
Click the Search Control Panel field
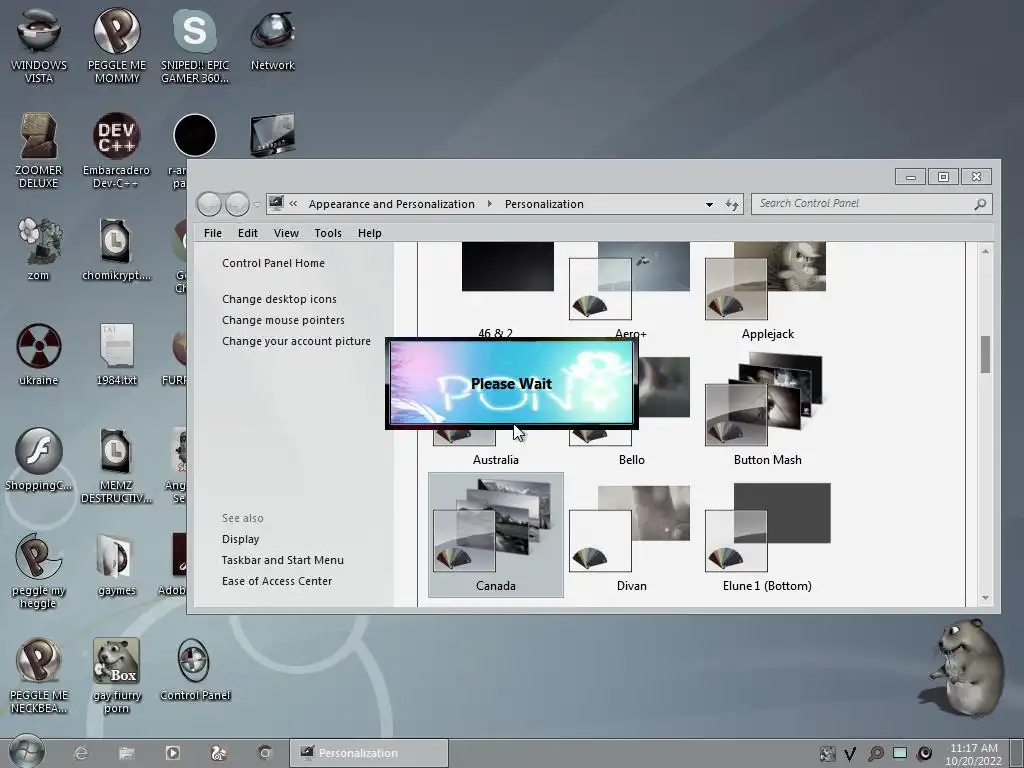pos(871,204)
